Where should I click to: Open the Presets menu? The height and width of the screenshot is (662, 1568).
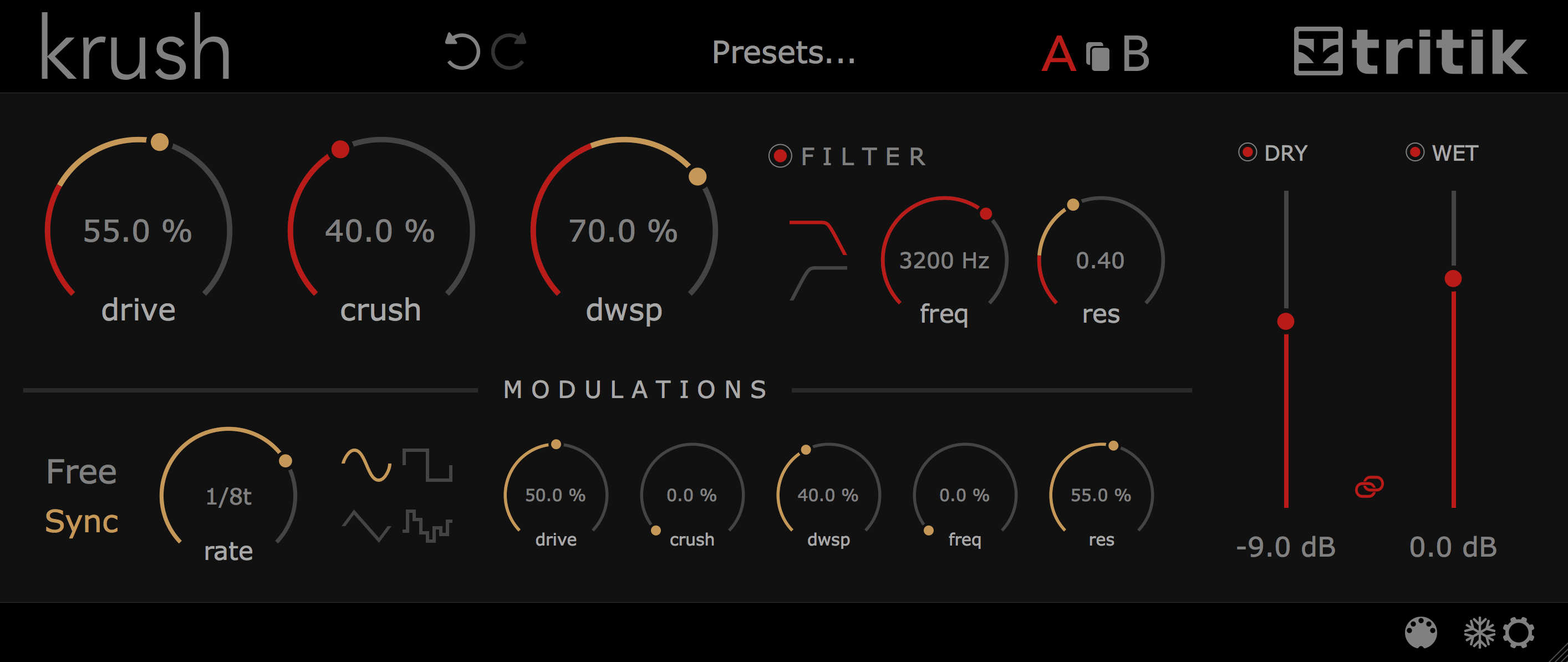coord(784,54)
